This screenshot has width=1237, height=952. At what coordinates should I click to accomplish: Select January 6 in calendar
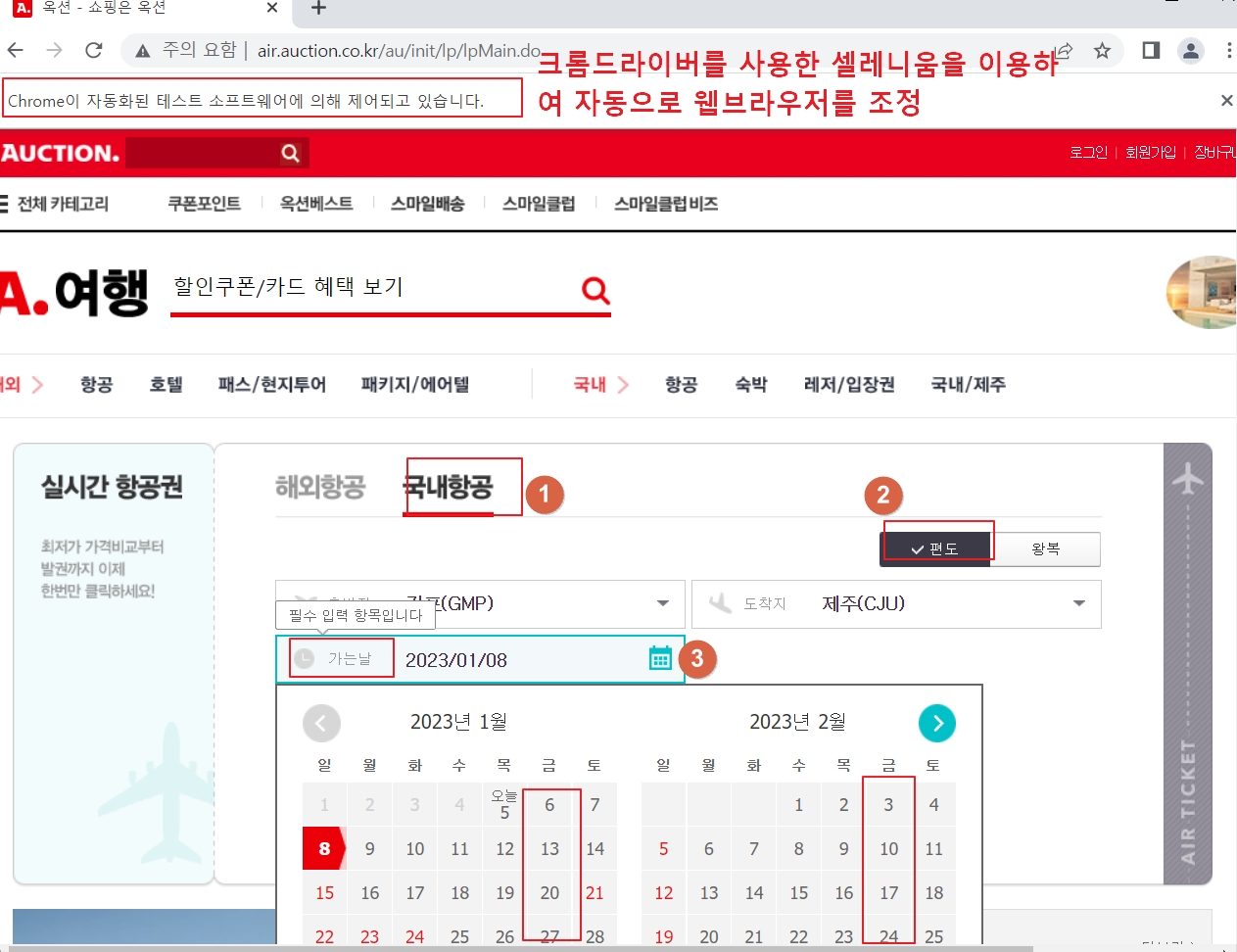tap(549, 805)
